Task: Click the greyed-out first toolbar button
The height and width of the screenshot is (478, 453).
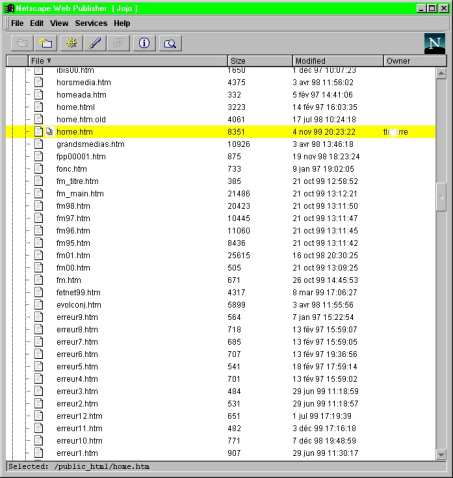Action: (x=22, y=43)
